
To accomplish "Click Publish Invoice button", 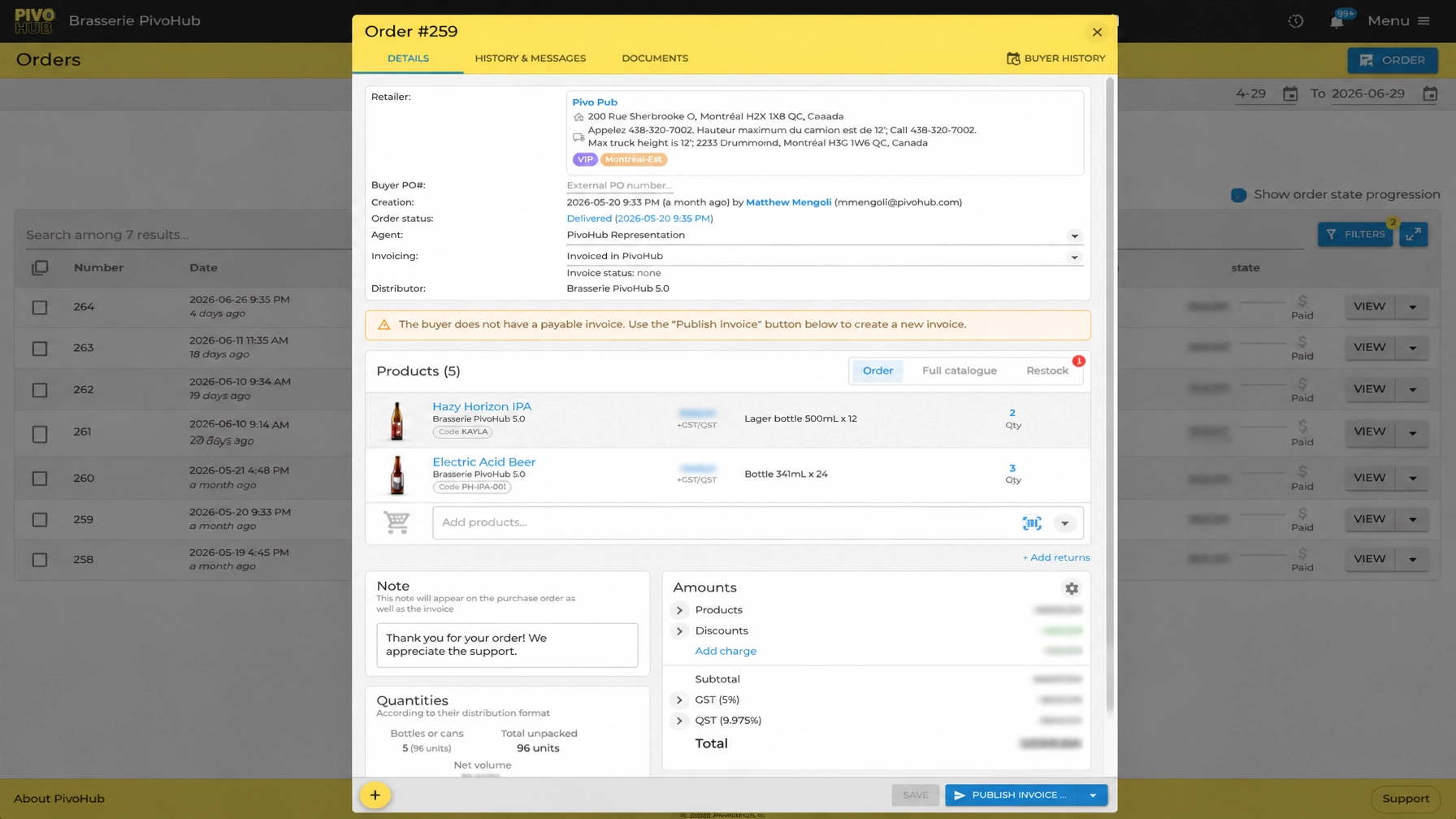I will click(x=1011, y=795).
